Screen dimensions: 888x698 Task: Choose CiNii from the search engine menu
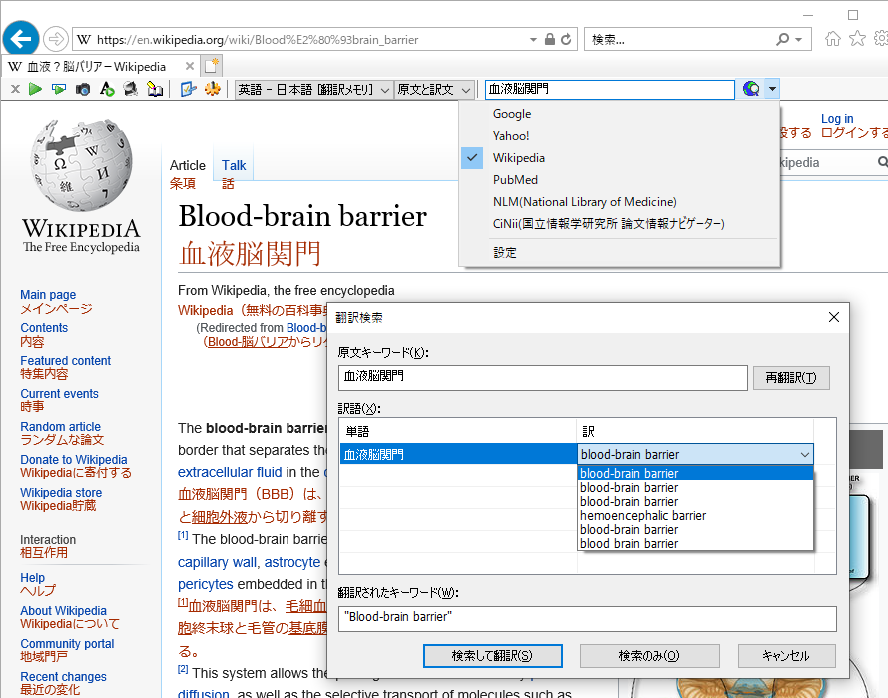[608, 224]
